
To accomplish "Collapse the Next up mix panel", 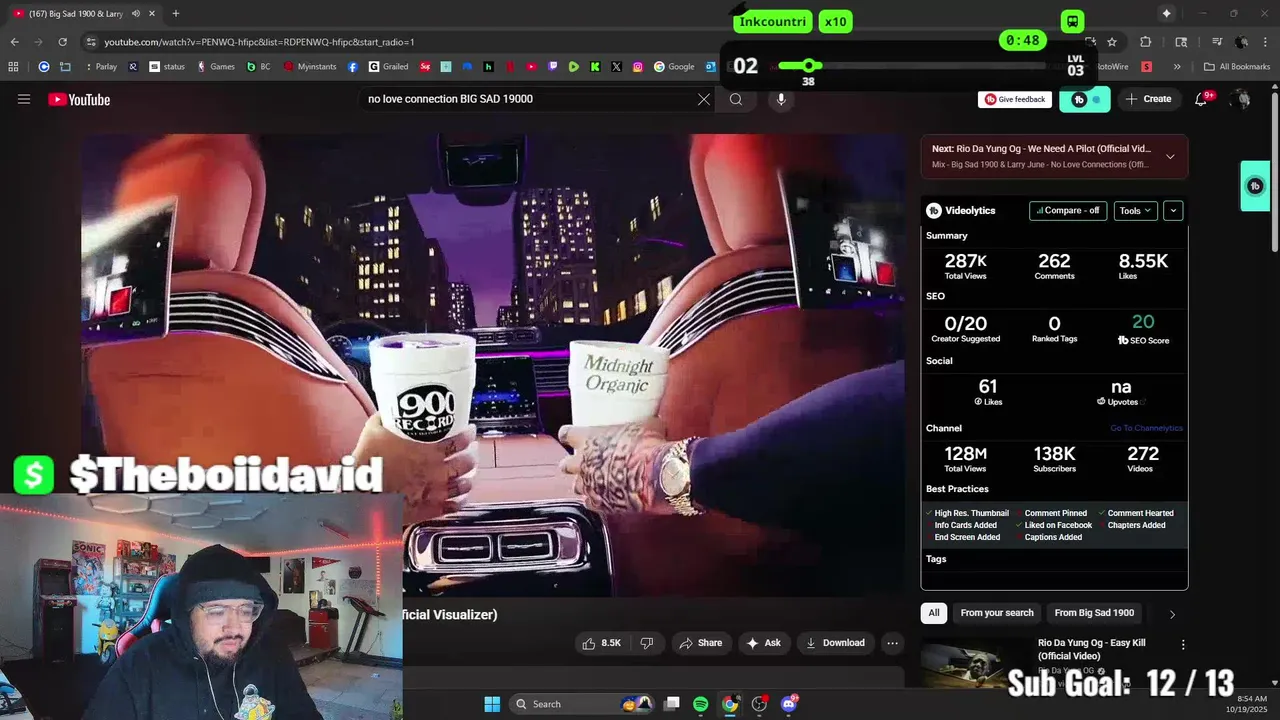I will point(1170,156).
